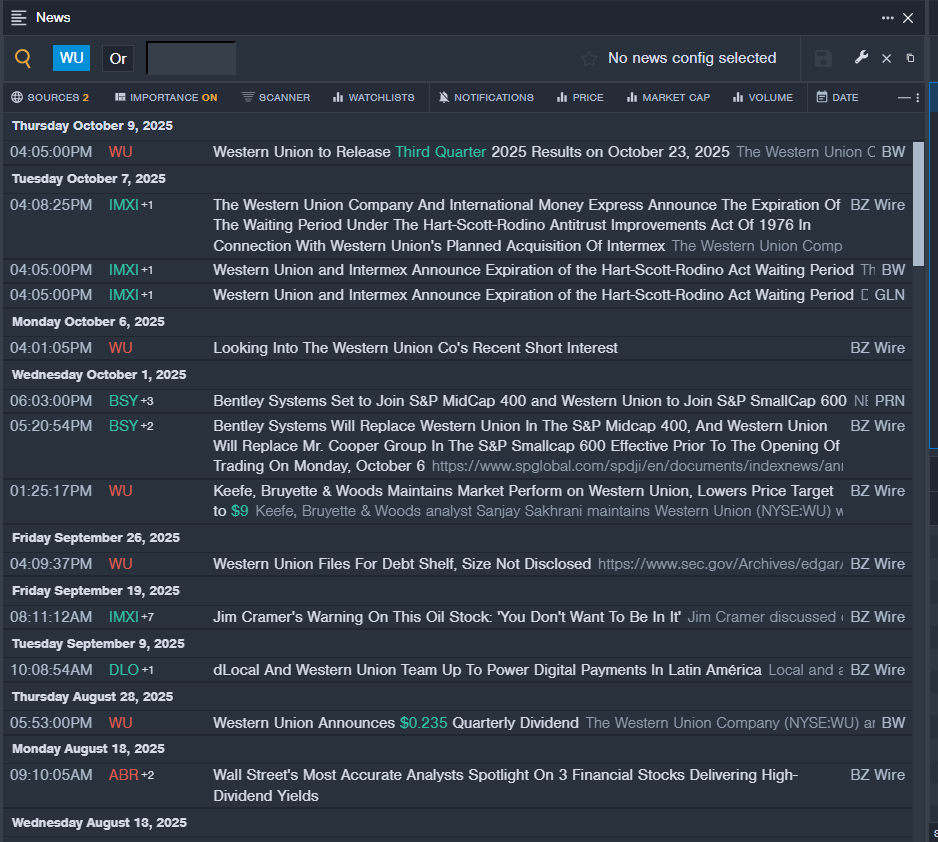Click the ticker search input field
This screenshot has height=842, width=938.
(191, 59)
